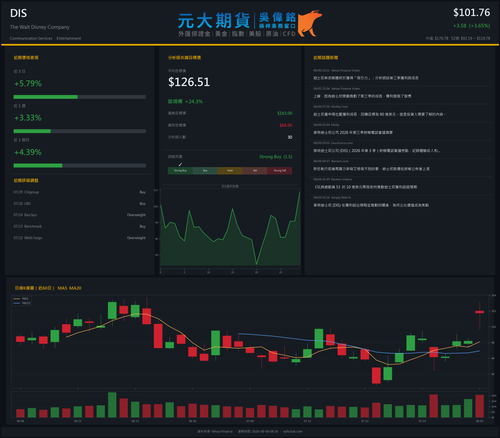Click the DIS ticker symbol
Screen dimensions: 500x438
(18, 13)
